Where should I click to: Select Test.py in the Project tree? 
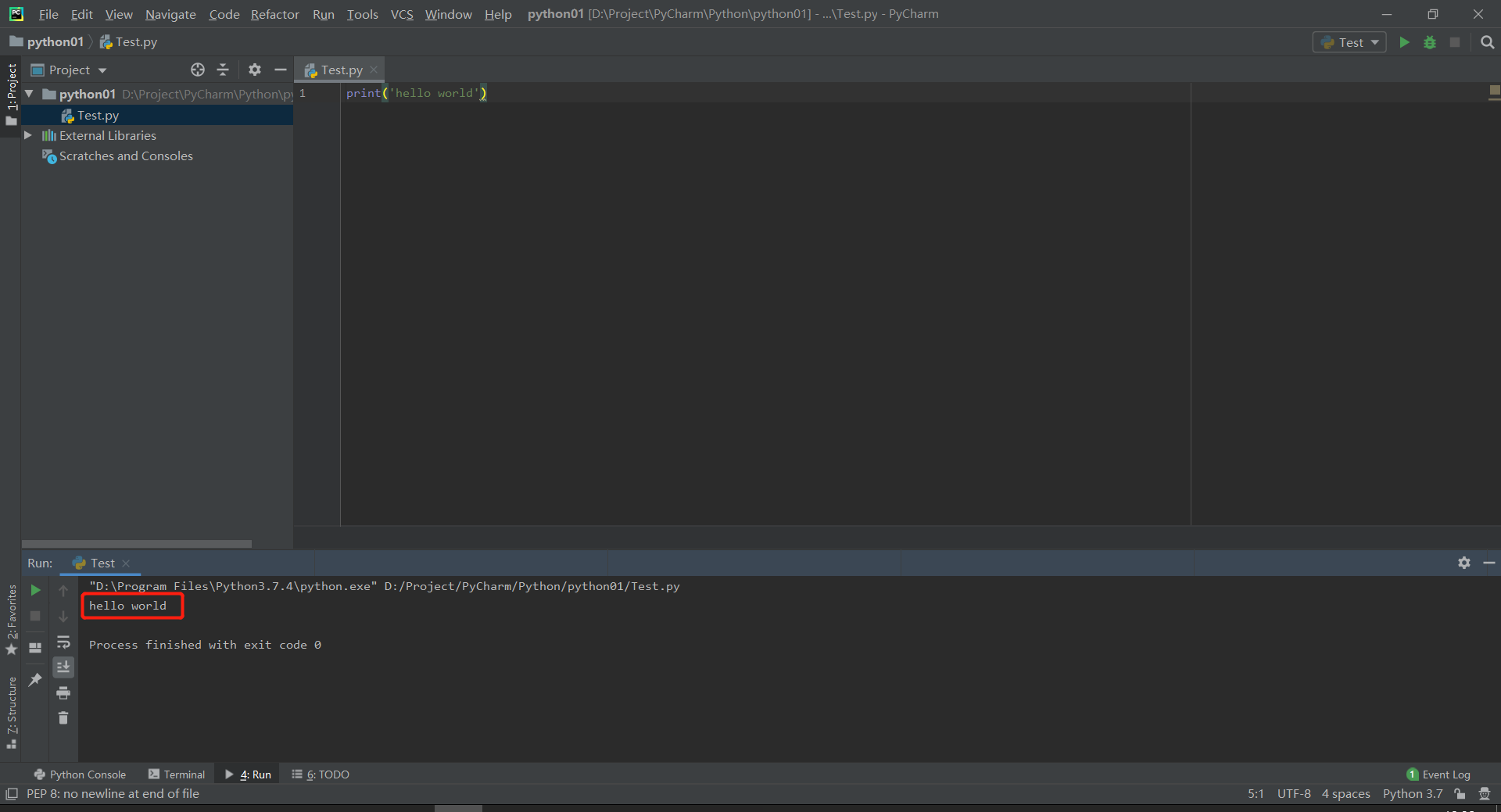(x=157, y=115)
